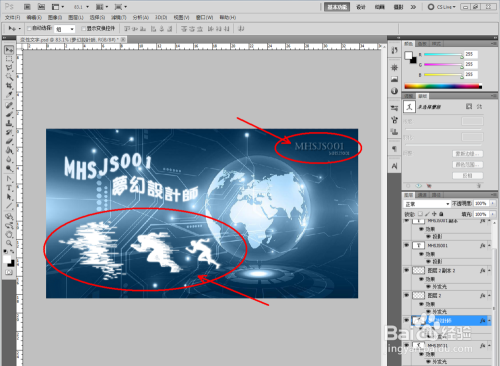
Task: Toggle the 投影 effect eye under MHSJS001
Action: coord(429,261)
